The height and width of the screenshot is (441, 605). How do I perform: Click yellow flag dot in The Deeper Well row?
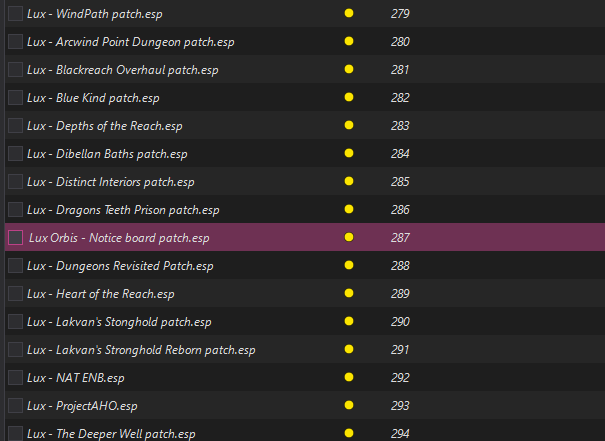(349, 433)
